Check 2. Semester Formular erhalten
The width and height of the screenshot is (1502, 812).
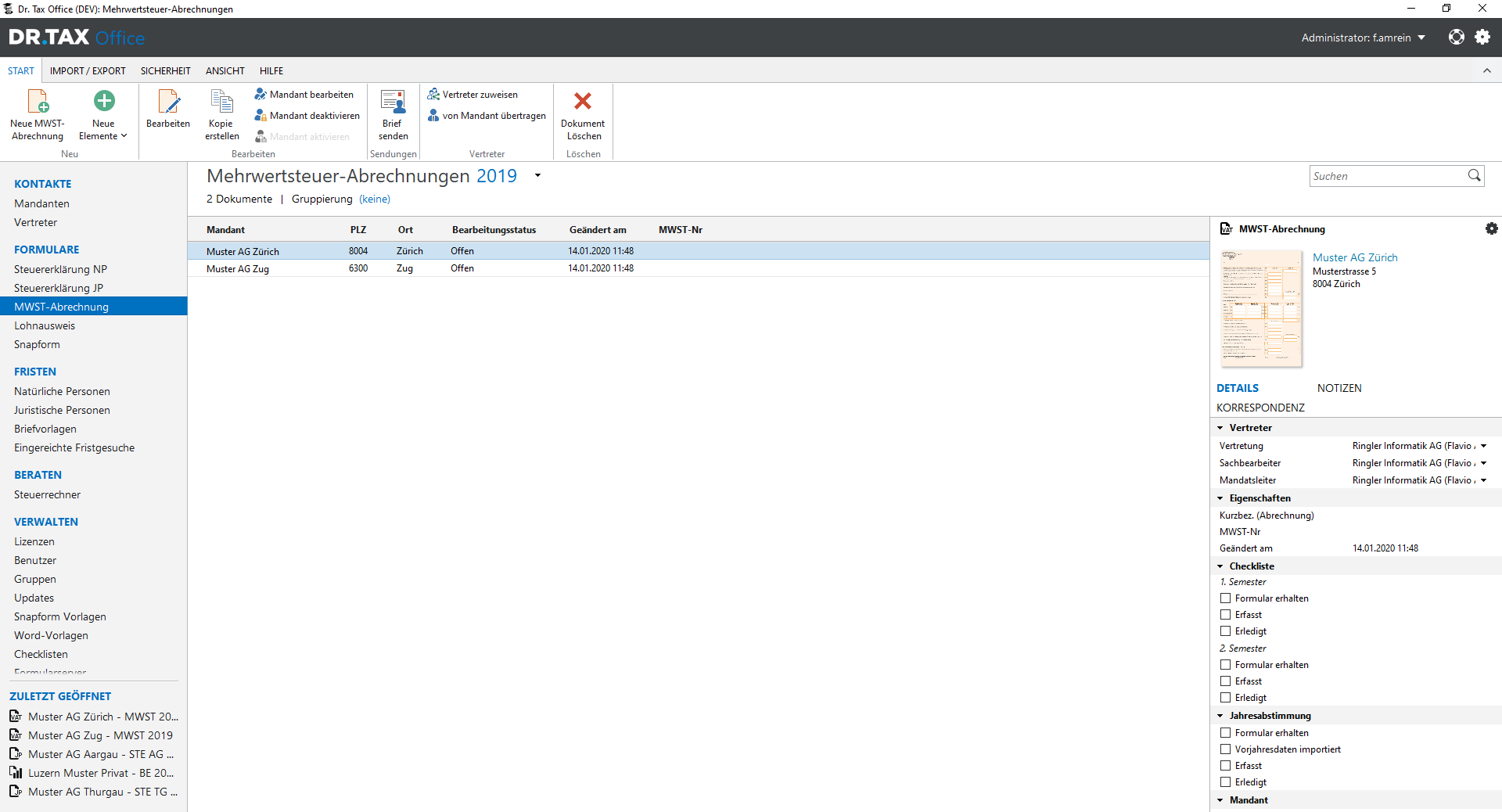tap(1226, 665)
